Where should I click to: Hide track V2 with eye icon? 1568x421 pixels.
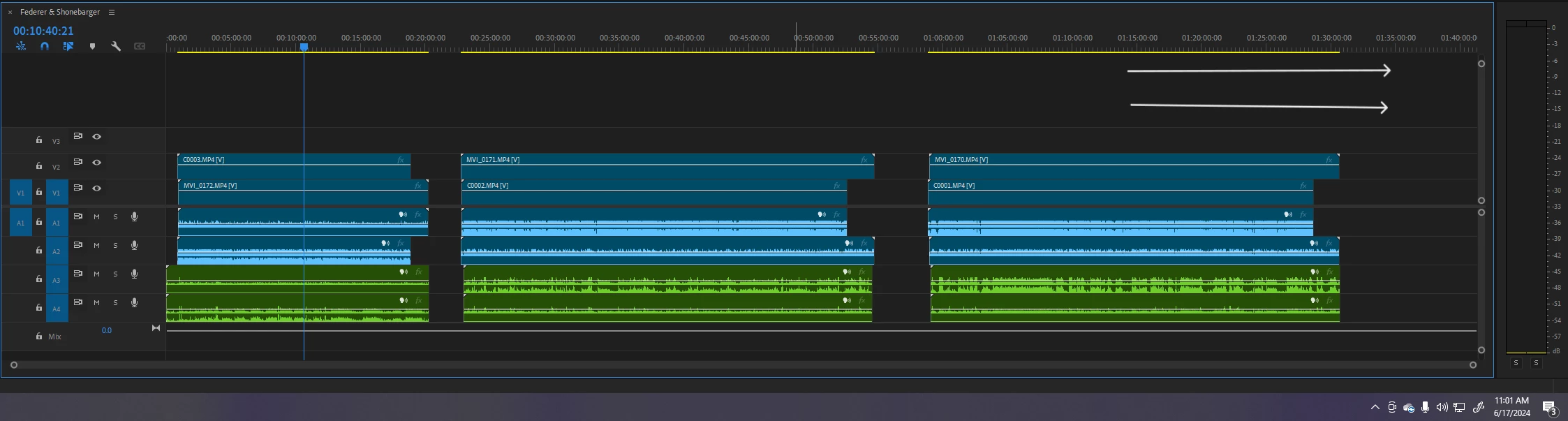[x=97, y=163]
